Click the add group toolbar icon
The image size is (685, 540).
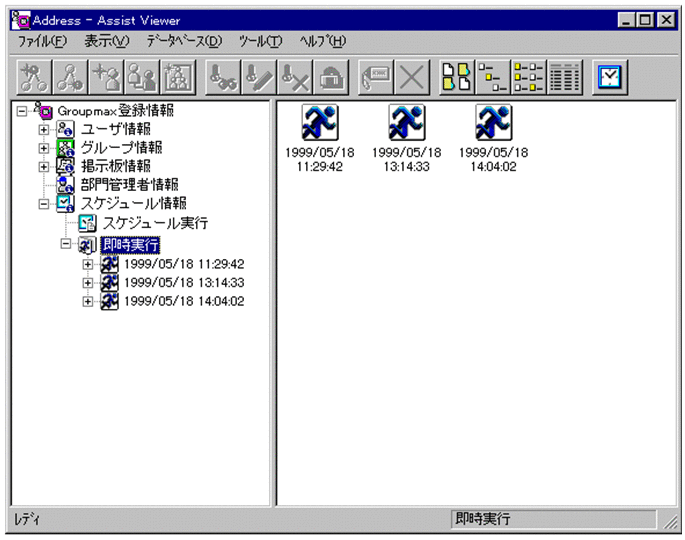click(178, 77)
